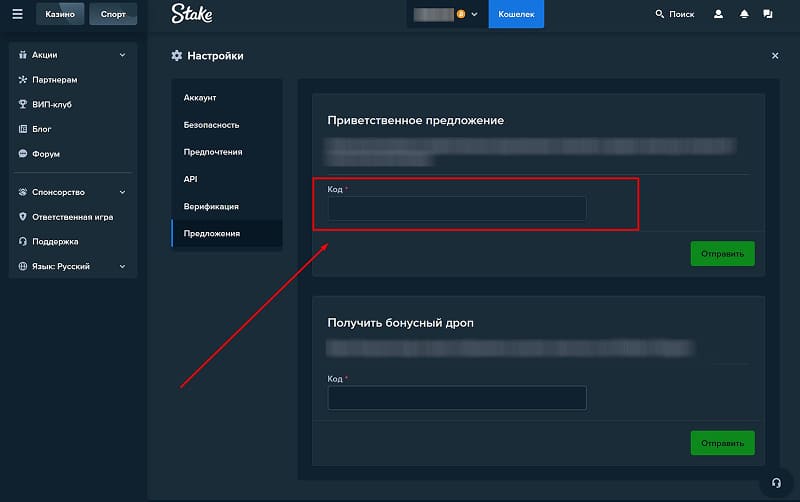The height and width of the screenshot is (502, 800).
Task: Click the Язык globe icon
Action: pos(22,266)
